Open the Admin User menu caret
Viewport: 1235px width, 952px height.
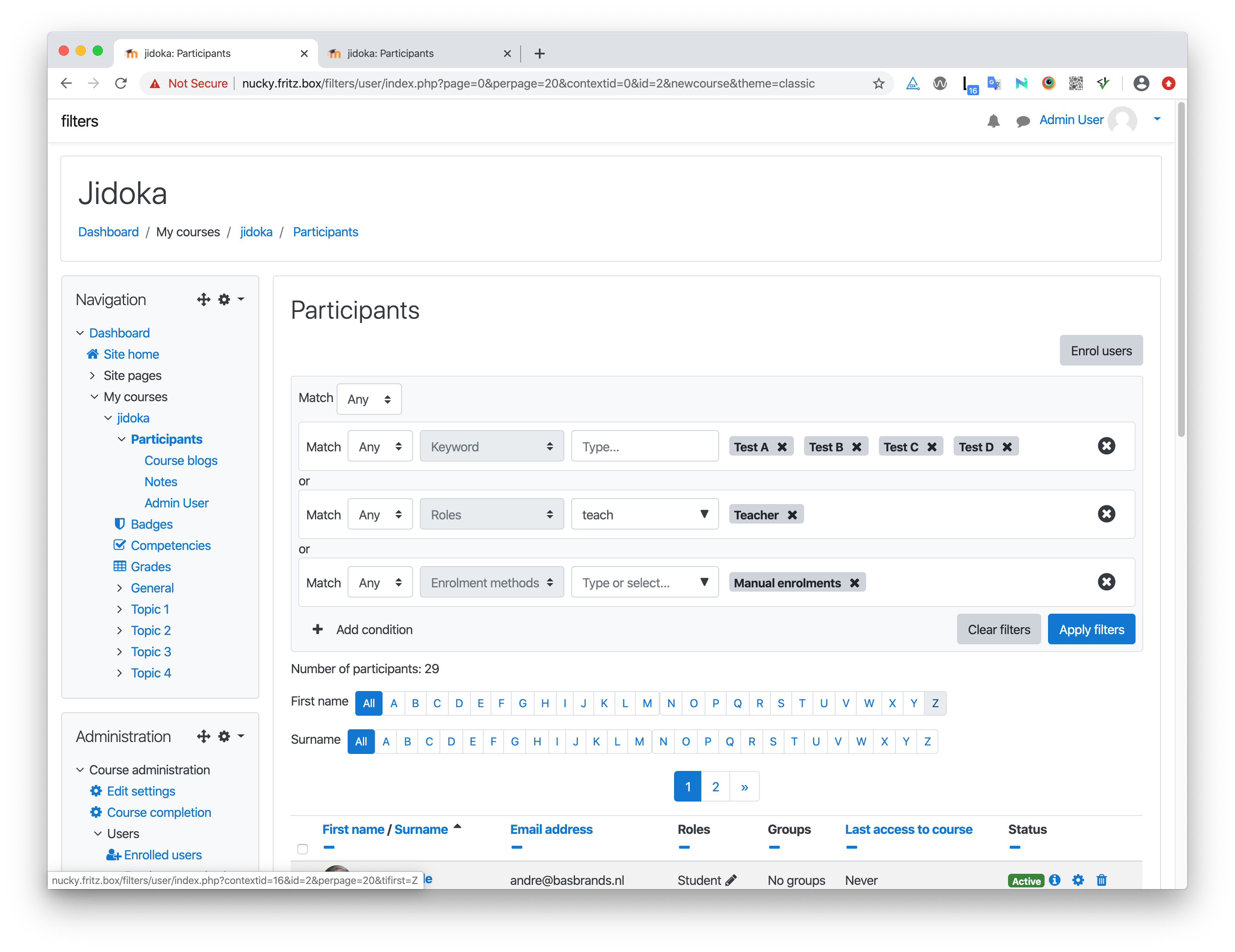[1156, 119]
